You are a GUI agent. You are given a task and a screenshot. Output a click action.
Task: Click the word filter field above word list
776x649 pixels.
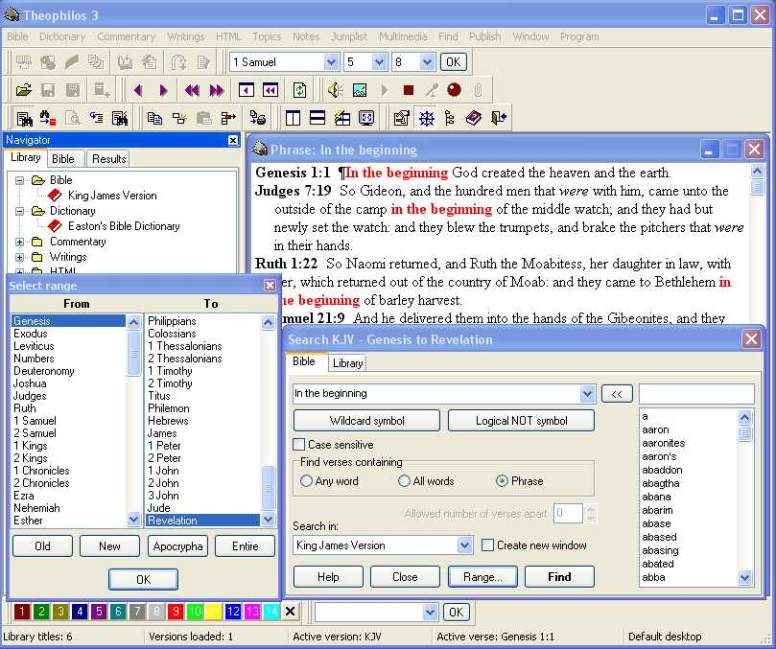(697, 394)
